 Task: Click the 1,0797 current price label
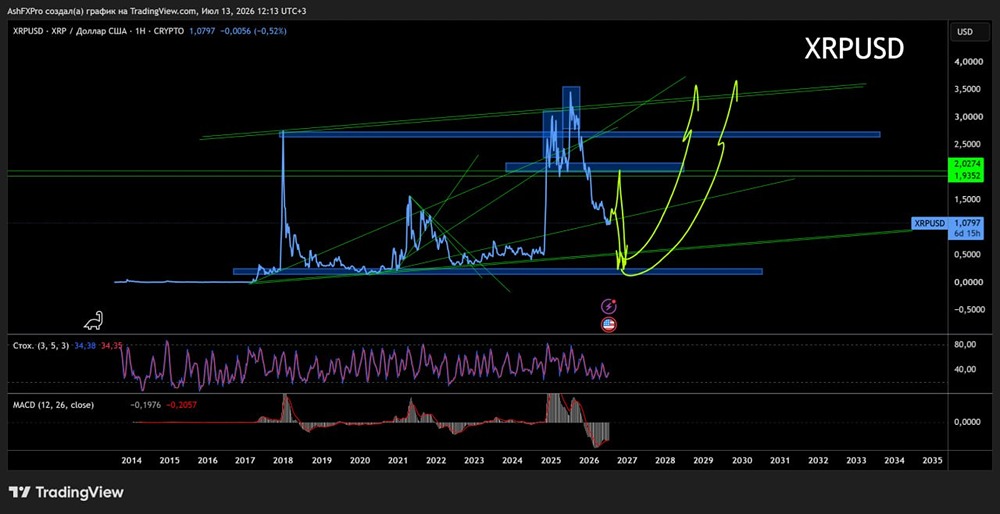(967, 223)
